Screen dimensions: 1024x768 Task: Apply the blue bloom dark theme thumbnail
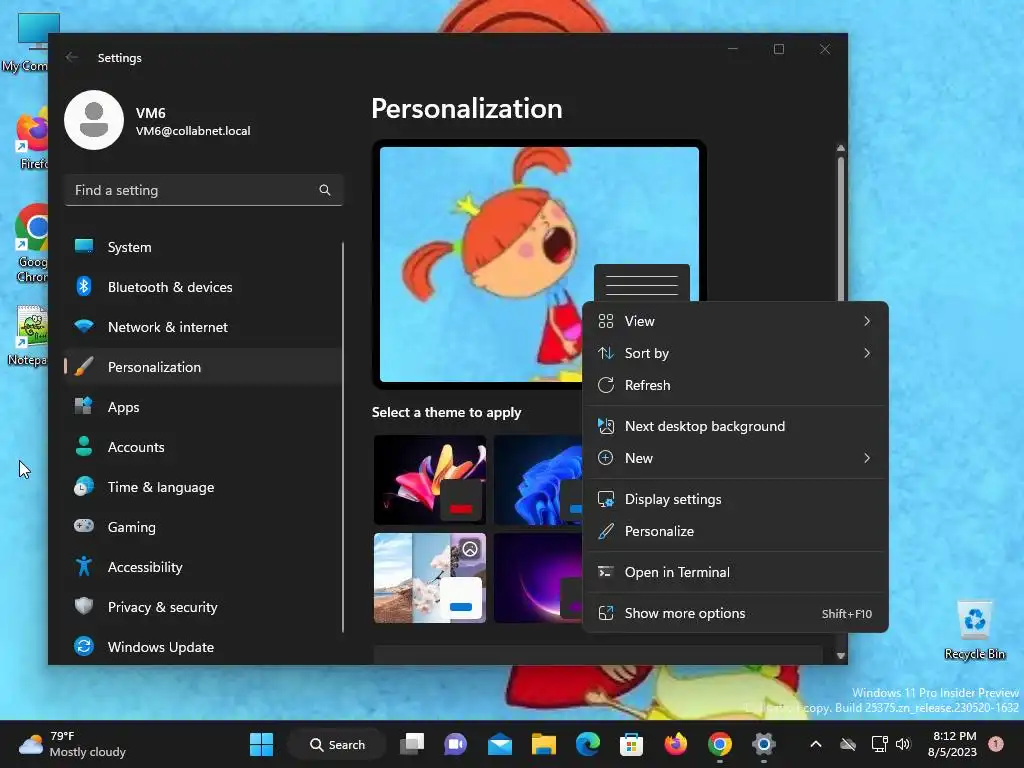pyautogui.click(x=538, y=480)
